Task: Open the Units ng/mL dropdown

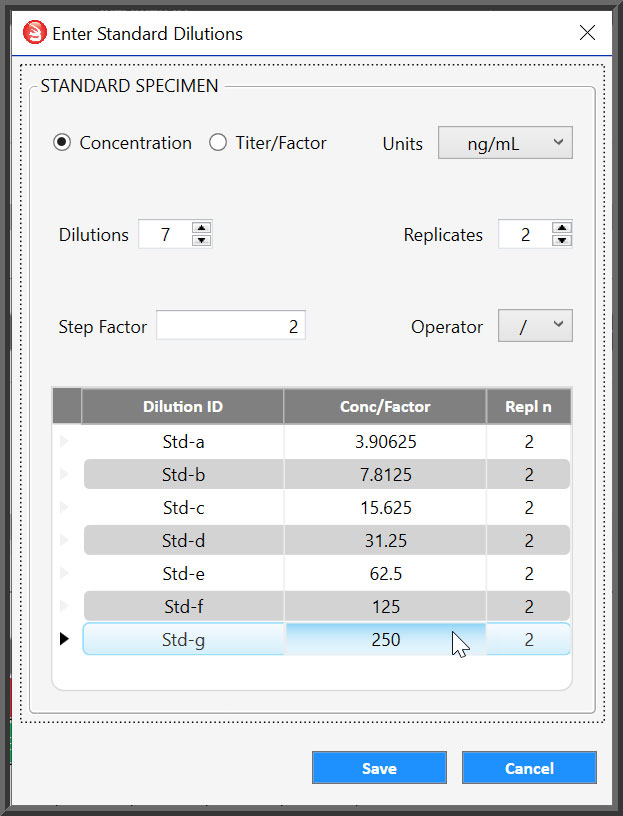Action: [505, 143]
